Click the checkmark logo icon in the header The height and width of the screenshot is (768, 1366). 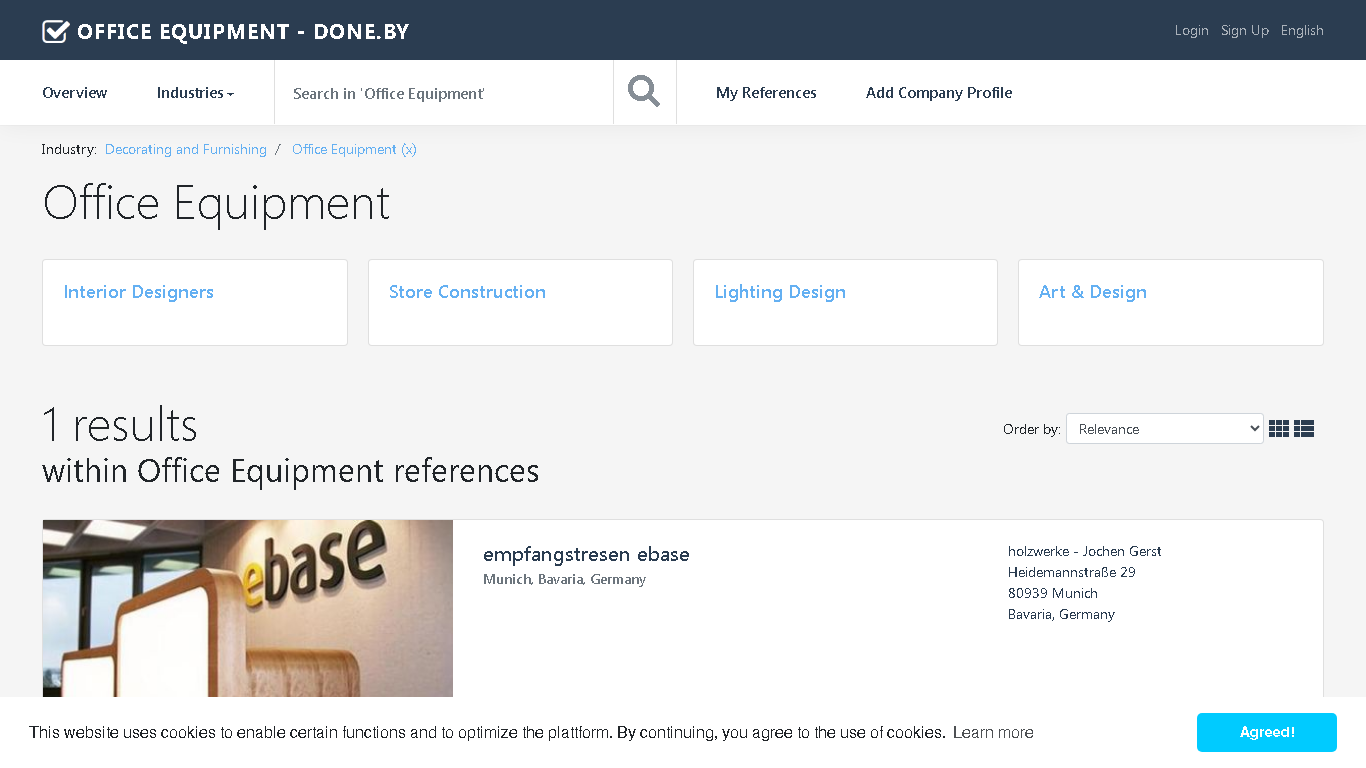tap(56, 31)
